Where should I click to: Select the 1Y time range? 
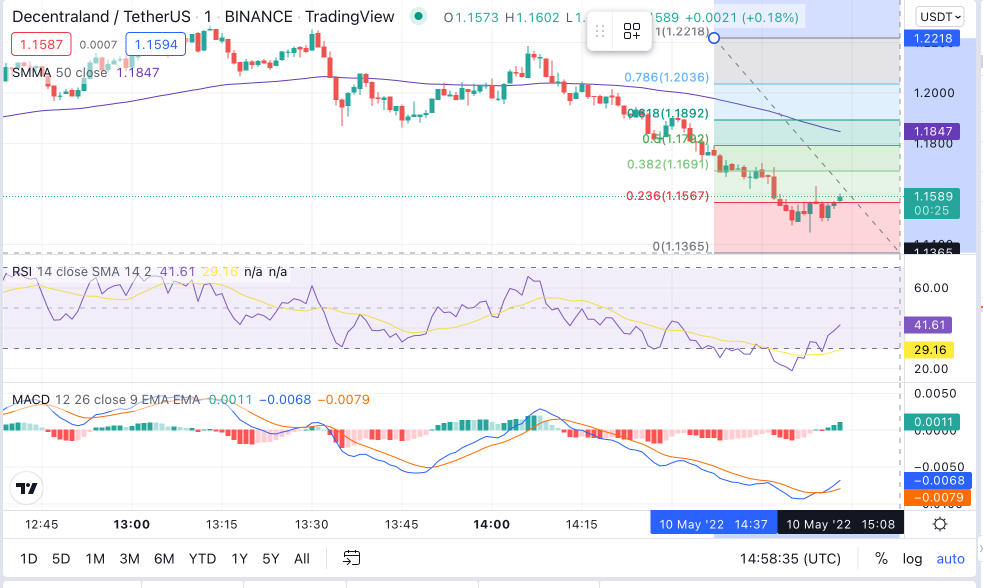click(239, 559)
